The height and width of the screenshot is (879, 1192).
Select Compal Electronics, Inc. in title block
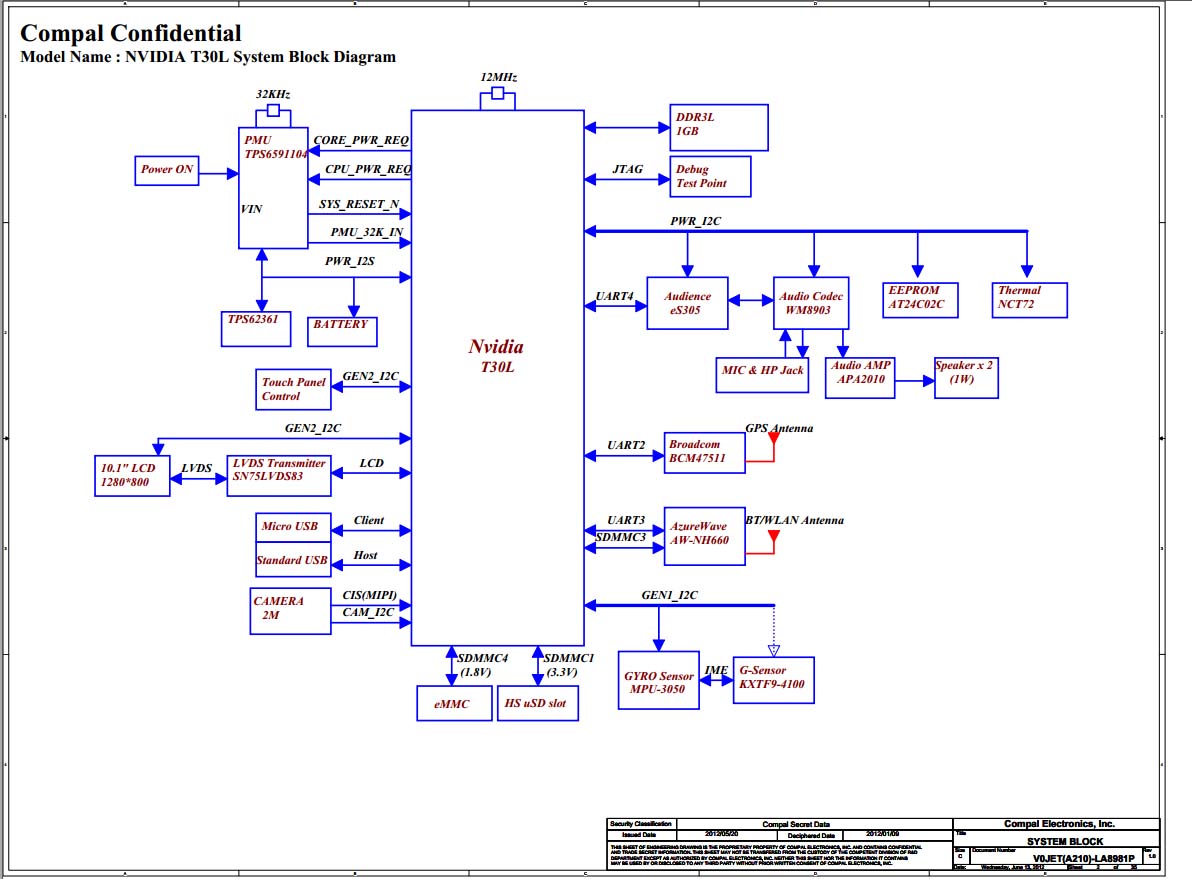[x=1059, y=823]
